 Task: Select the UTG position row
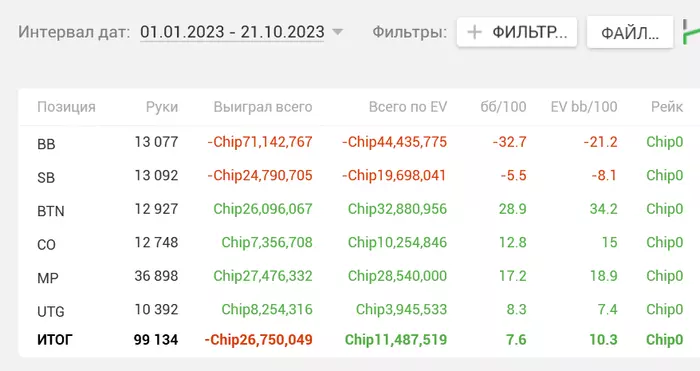pos(359,310)
